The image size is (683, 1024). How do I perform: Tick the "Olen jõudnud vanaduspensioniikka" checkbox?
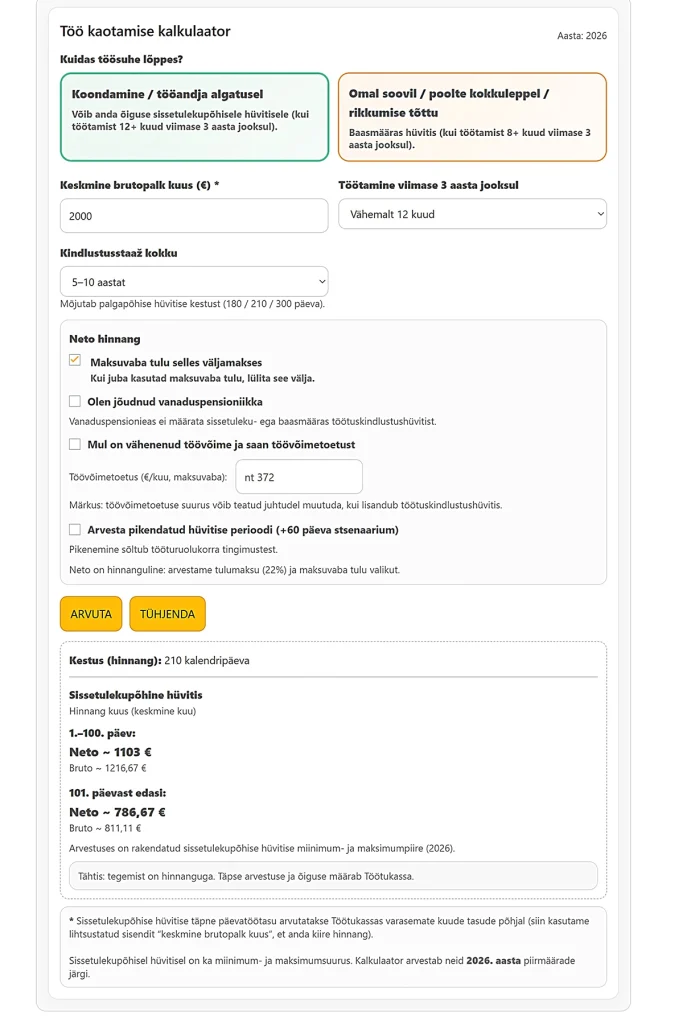click(x=75, y=401)
